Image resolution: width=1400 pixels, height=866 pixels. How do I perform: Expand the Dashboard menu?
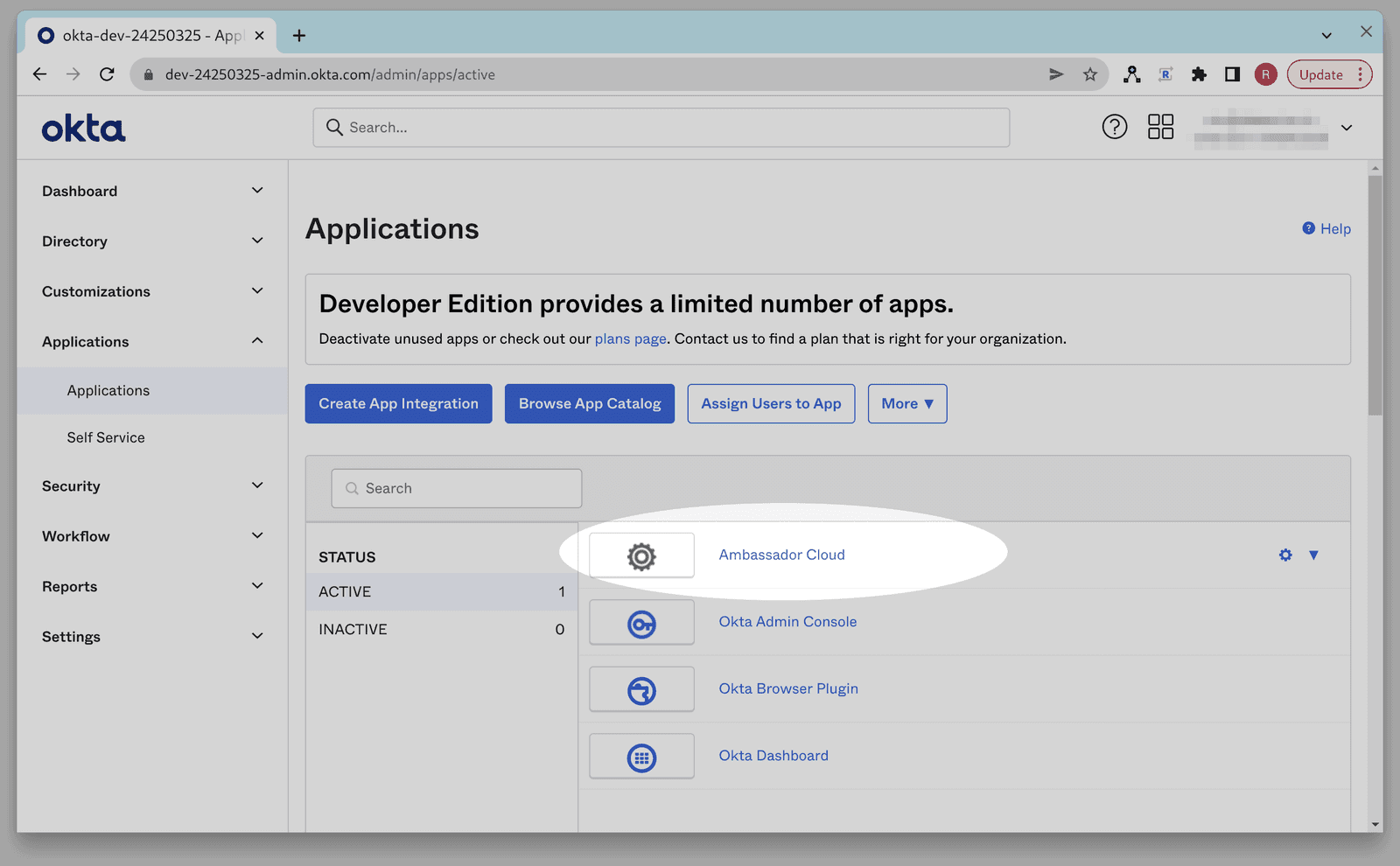pyautogui.click(x=151, y=191)
